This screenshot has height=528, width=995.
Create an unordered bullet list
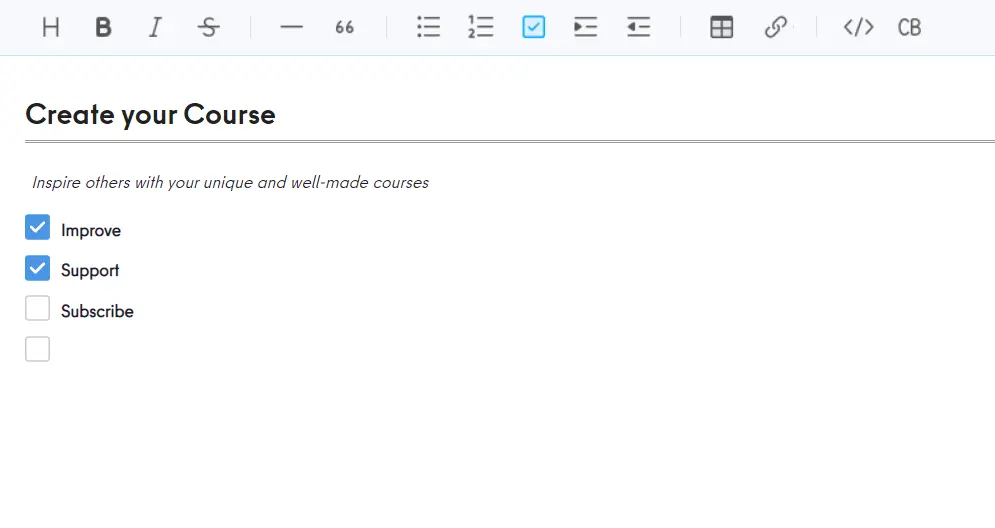tap(429, 28)
